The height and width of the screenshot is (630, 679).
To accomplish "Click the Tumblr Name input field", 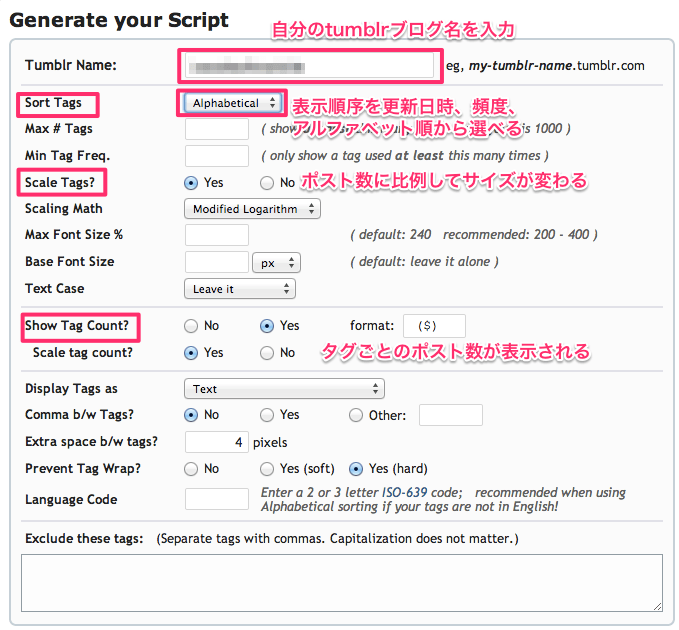I will 309,66.
